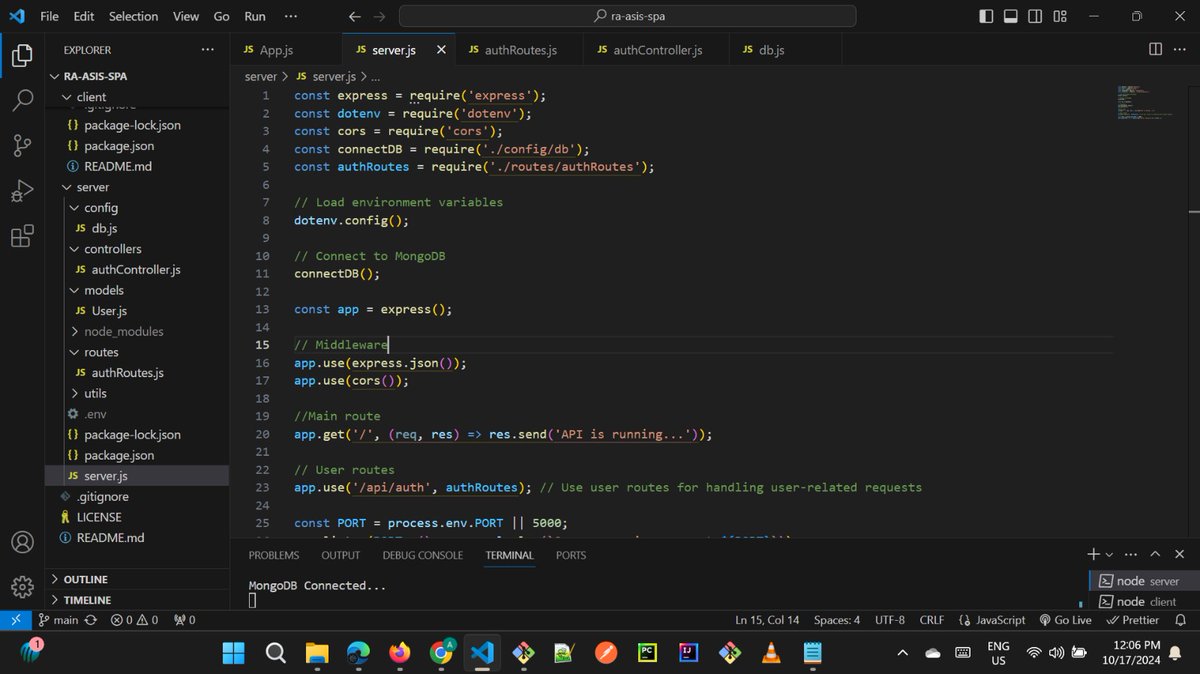The image size is (1200, 674).
Task: Open the Run menu
Action: (255, 16)
